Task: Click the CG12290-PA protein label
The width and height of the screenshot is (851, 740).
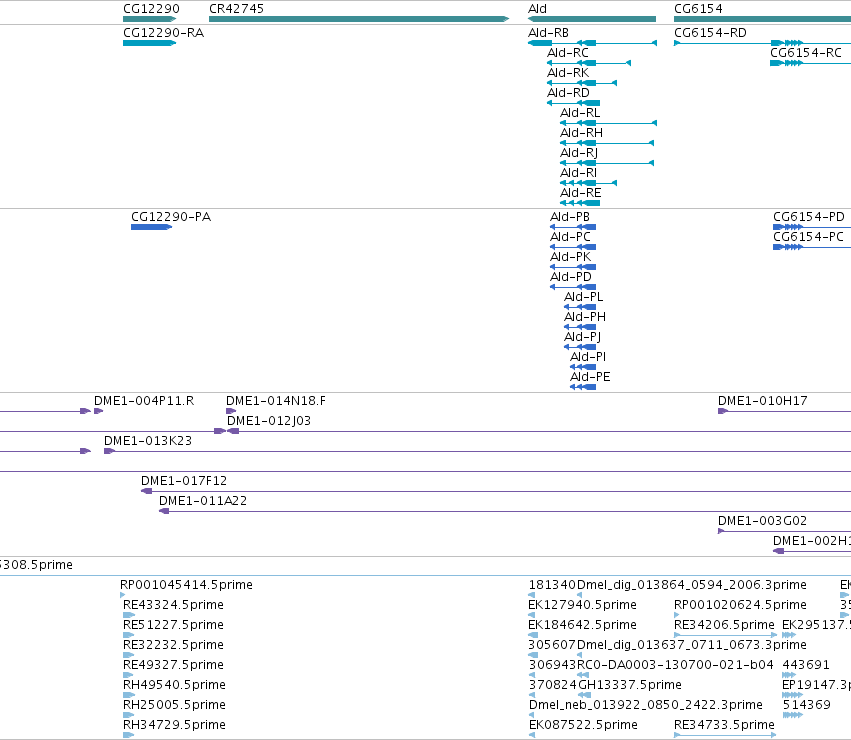Action: tap(171, 217)
